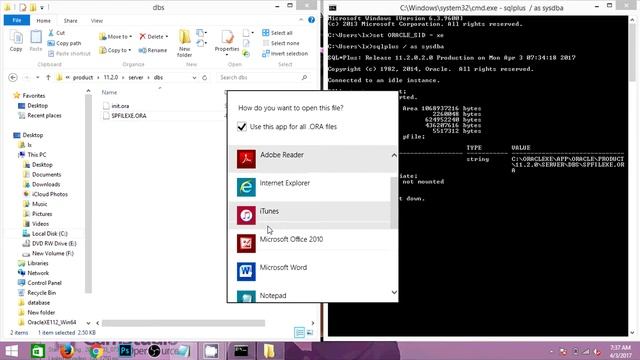The width and height of the screenshot is (640, 360).
Task: Click Copy path in the ribbon
Action: tap(64, 43)
